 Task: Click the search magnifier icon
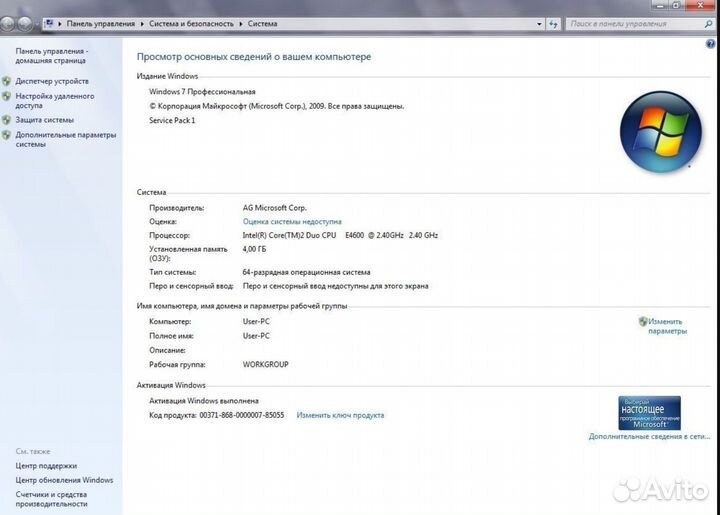click(709, 23)
